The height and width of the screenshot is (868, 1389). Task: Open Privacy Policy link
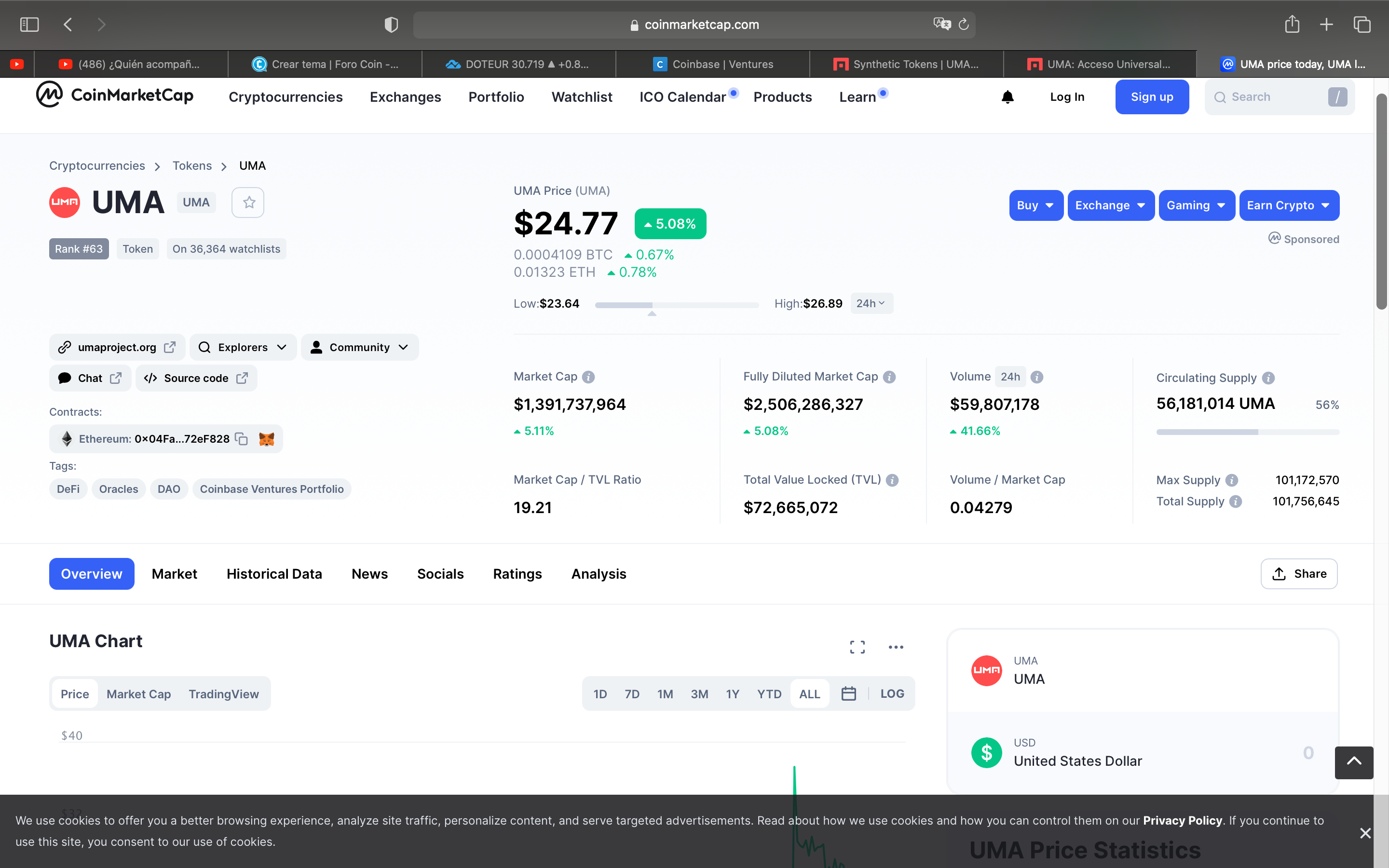tap(1183, 820)
